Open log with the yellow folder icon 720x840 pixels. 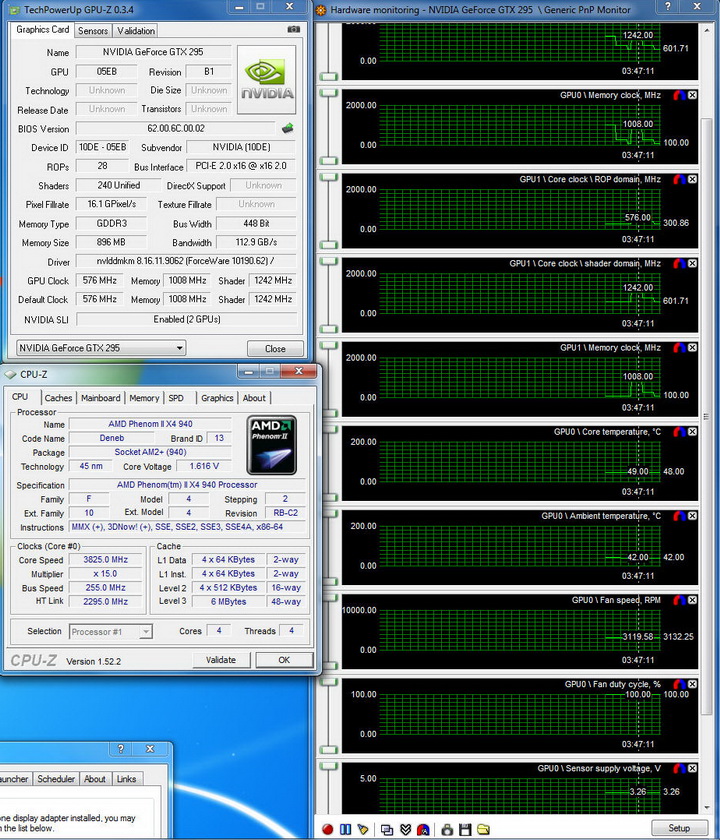[x=483, y=829]
